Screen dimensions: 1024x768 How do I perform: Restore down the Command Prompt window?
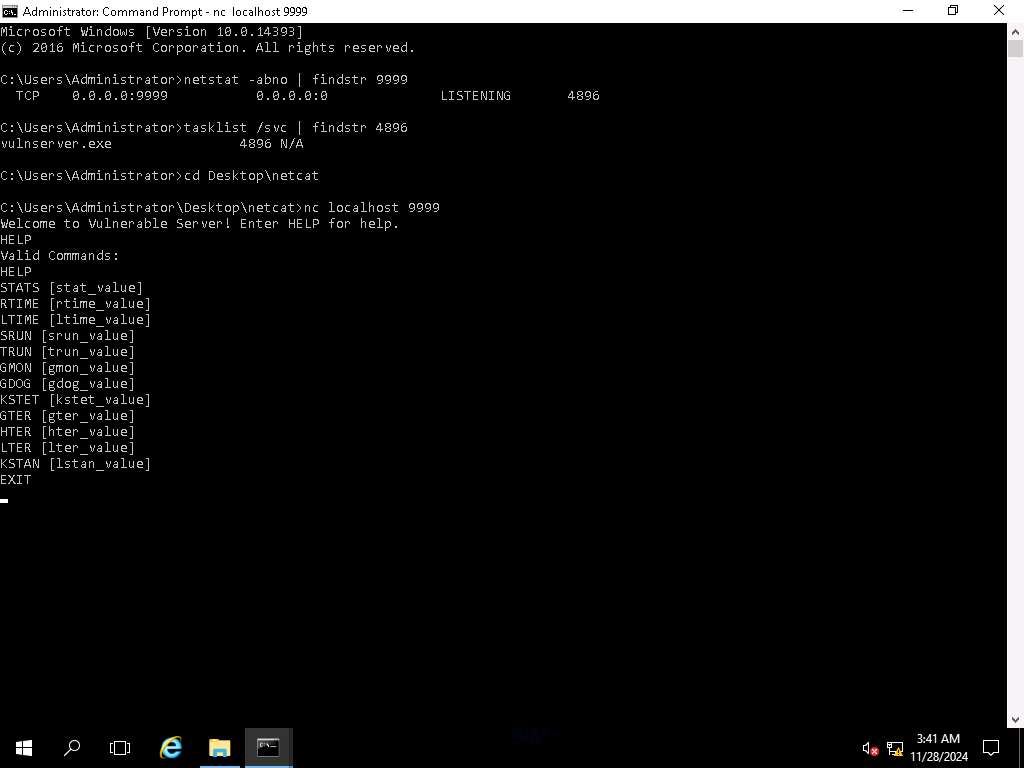pyautogui.click(x=952, y=11)
